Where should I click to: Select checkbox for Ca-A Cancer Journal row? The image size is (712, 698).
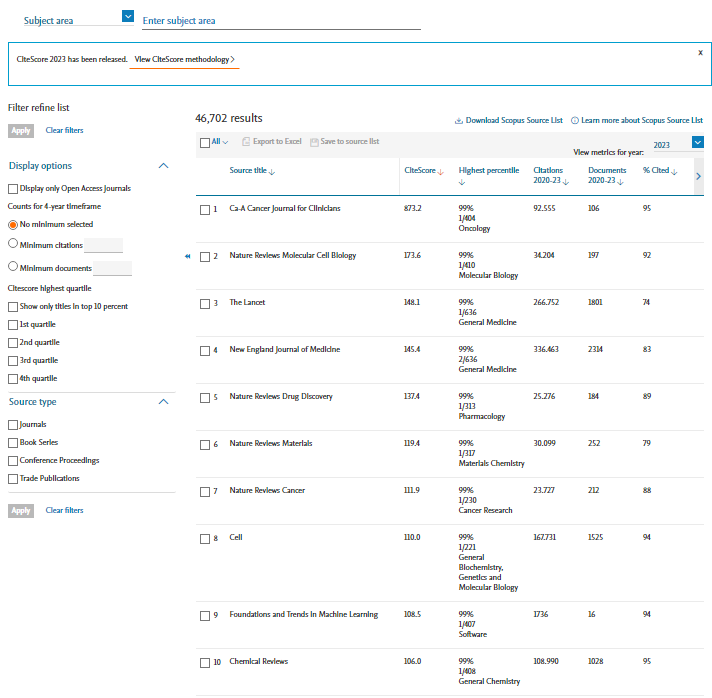205,210
